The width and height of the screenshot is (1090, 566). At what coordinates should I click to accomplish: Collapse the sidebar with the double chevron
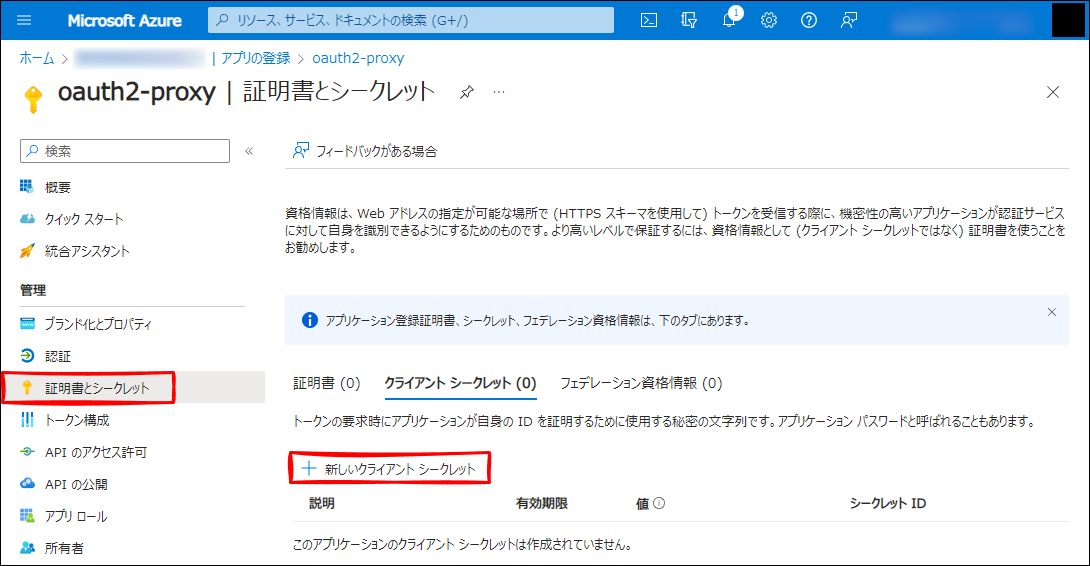point(249,151)
